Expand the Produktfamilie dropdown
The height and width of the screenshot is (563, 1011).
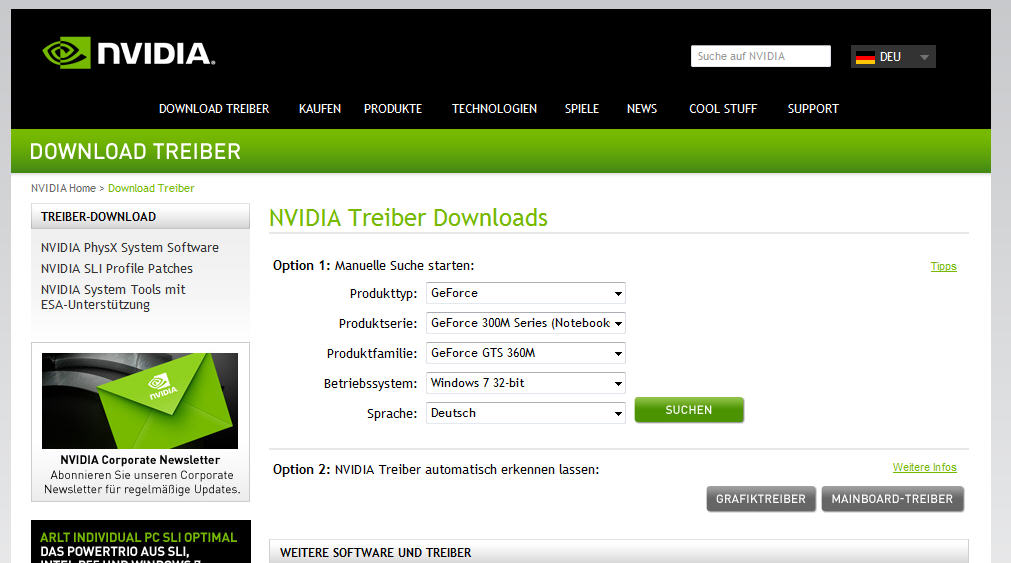point(525,353)
